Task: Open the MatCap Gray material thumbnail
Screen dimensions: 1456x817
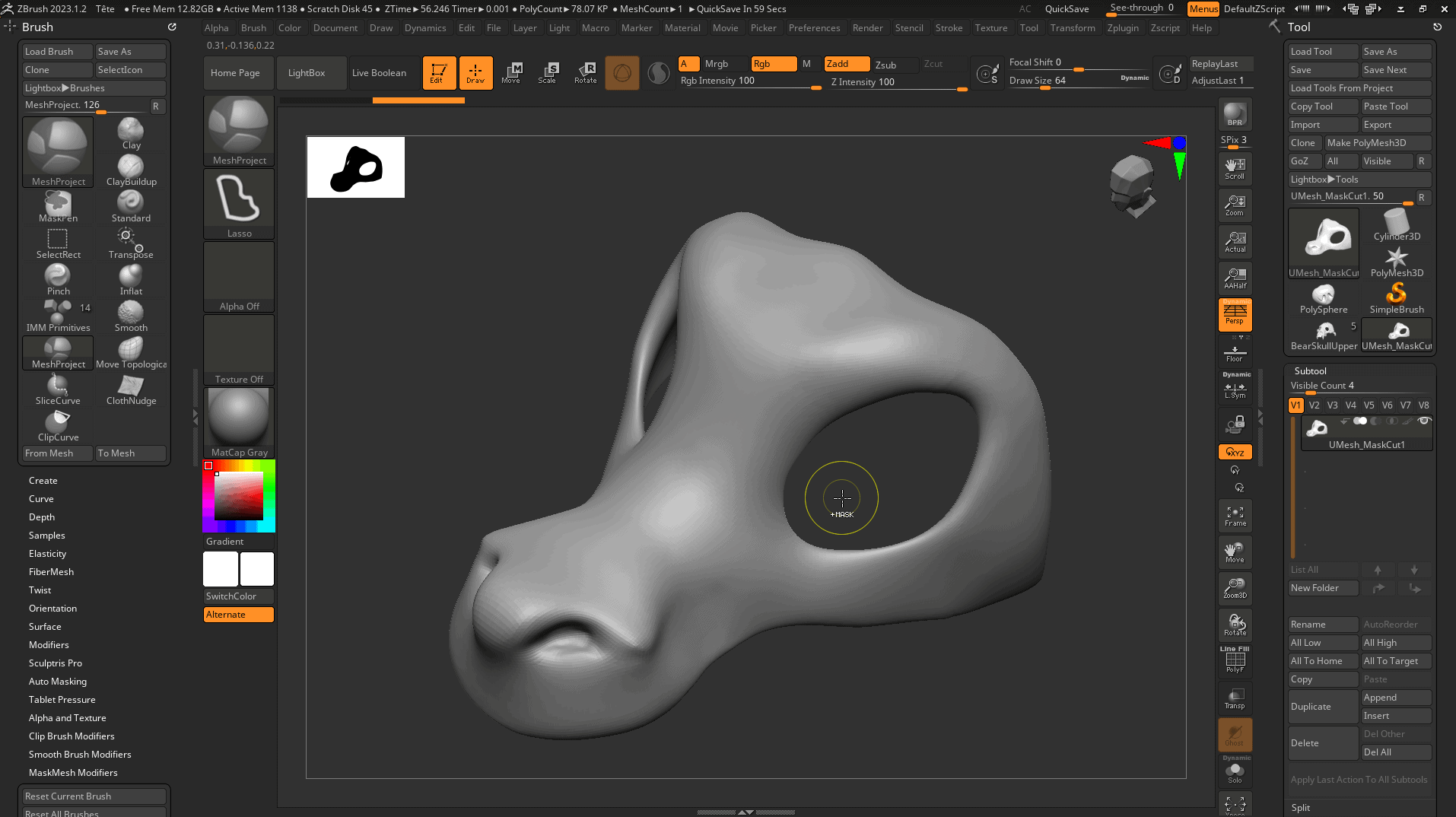Action: 239,417
